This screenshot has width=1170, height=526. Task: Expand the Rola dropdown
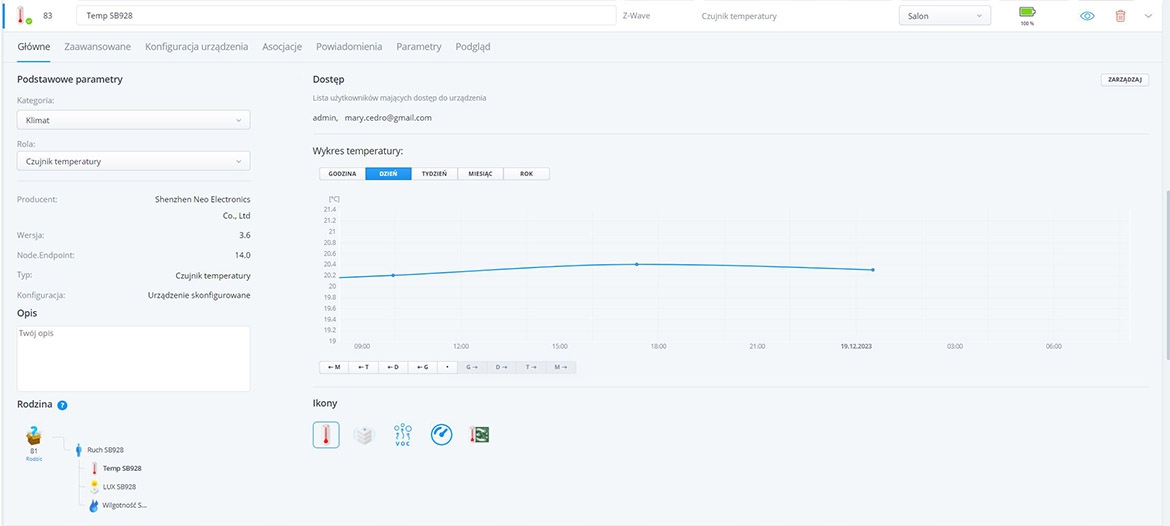pyautogui.click(x=133, y=161)
